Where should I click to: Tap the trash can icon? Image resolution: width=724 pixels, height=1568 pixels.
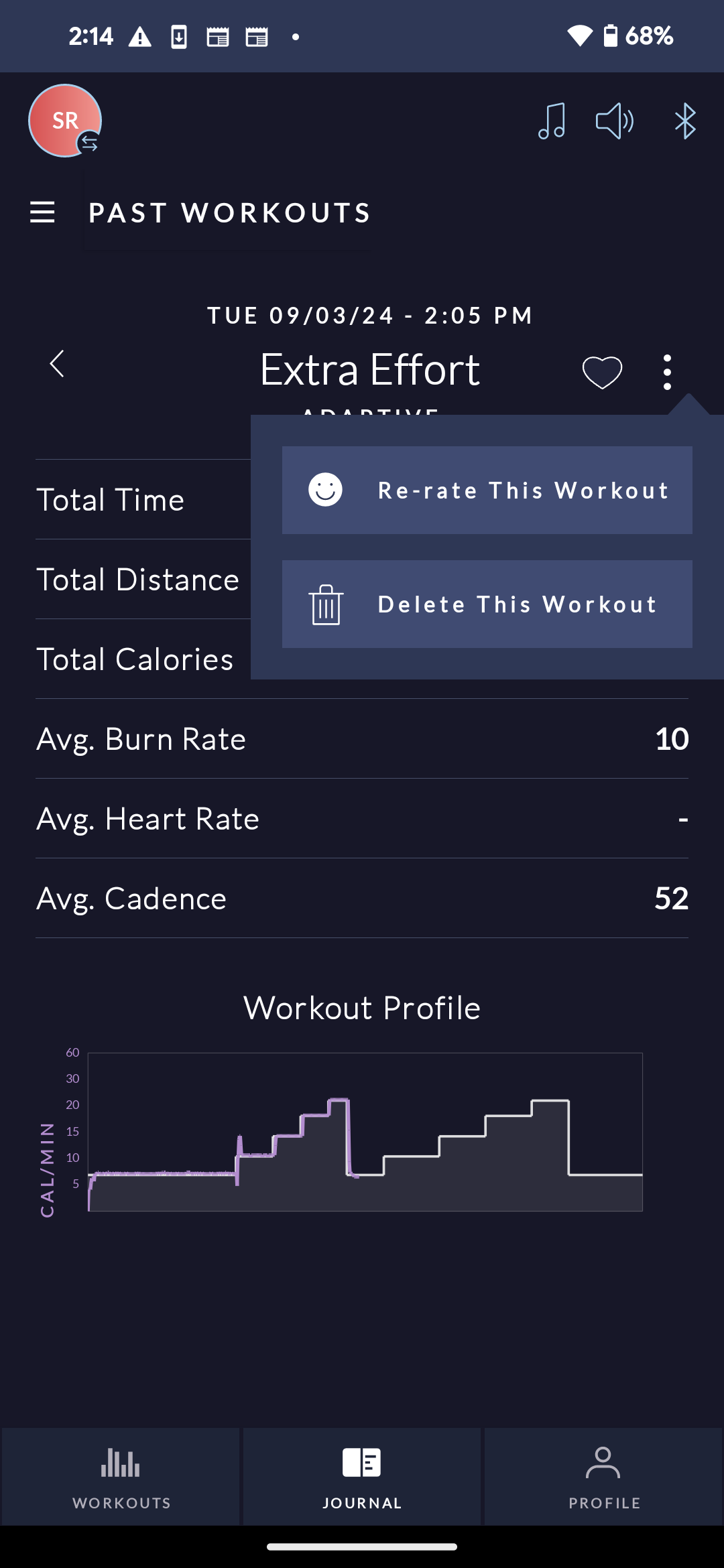coord(326,604)
